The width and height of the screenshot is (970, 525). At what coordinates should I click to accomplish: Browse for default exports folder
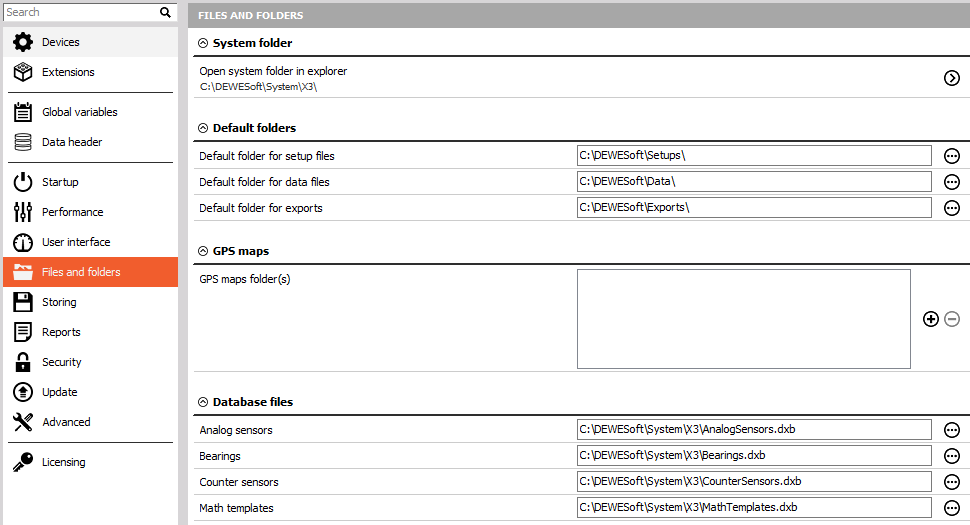tap(951, 208)
